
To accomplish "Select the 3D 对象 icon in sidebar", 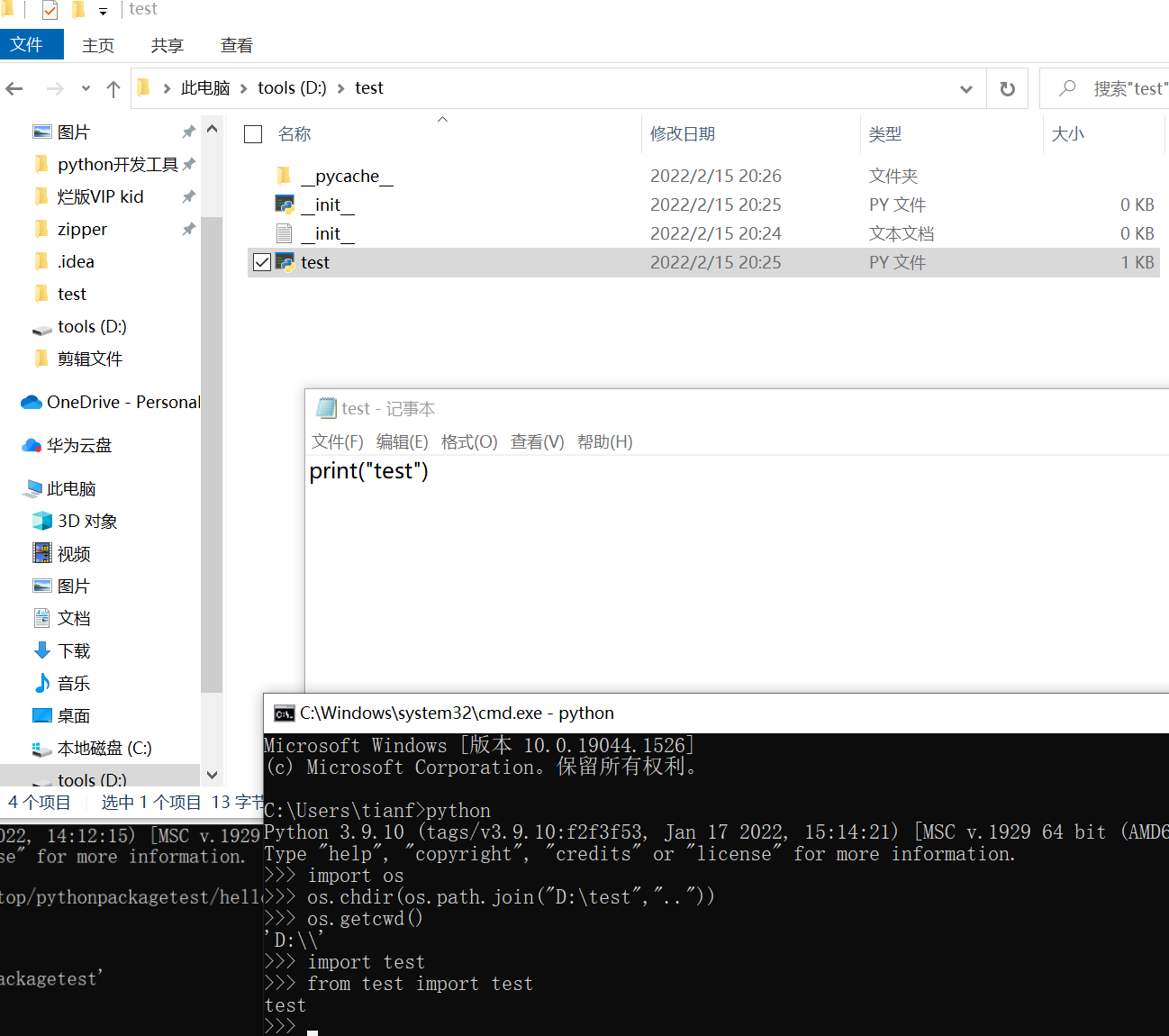I will (x=42, y=522).
